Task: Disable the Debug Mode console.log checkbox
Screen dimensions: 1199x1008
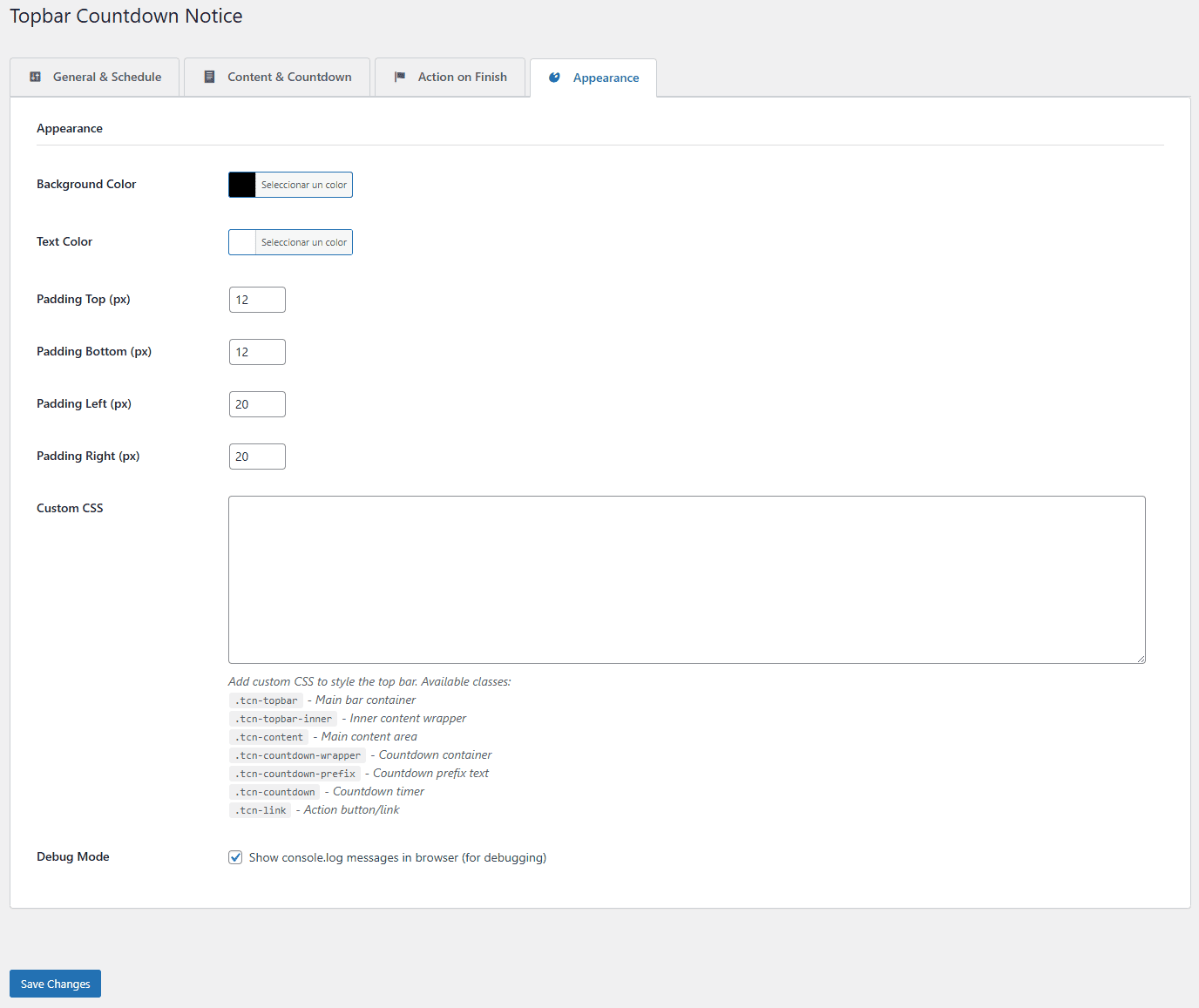Action: 235,857
